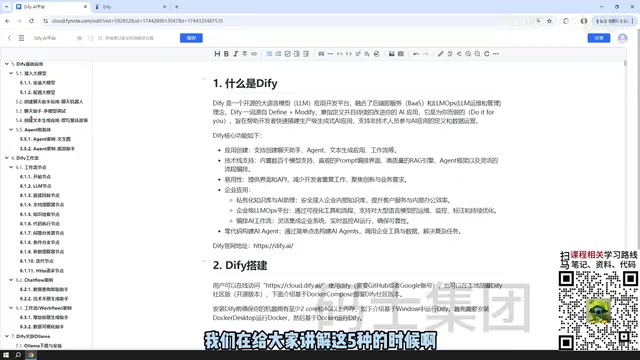Collapse the 6.3 Workflow outline section
Viewport: 640px width, 360px height.
[x=11, y=308]
